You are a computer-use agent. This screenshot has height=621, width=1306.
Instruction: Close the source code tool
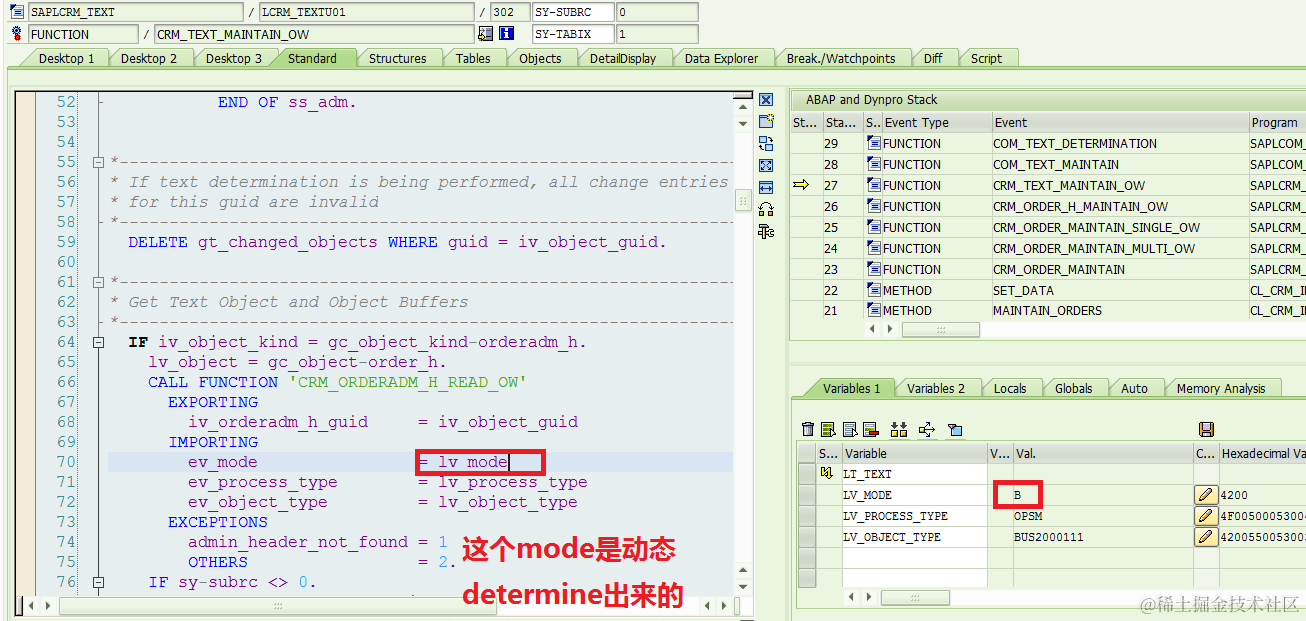pyautogui.click(x=766, y=100)
